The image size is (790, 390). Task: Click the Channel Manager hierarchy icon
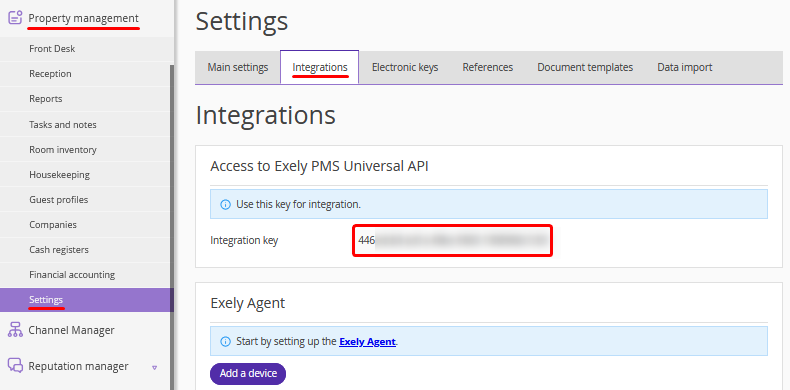(16, 330)
